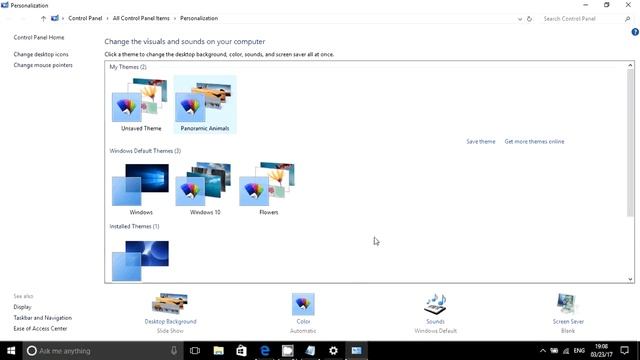Viewport: 640px width, 360px height.
Task: Click the blue Help question mark icon
Action: [635, 32]
